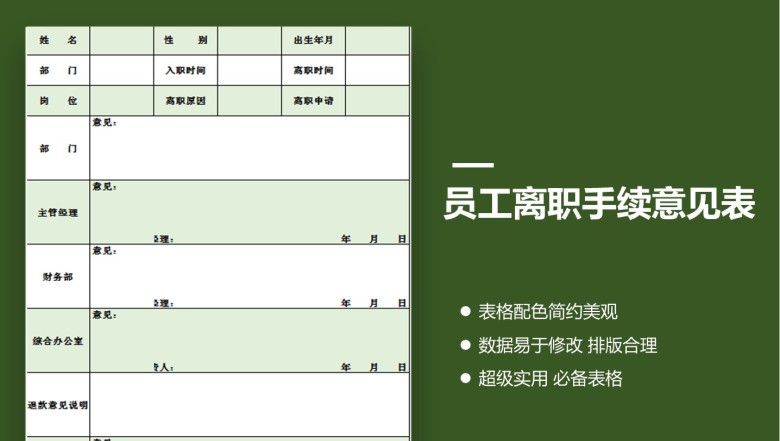Click the 离职申请 label cell
The image size is (780, 441).
pyautogui.click(x=313, y=100)
